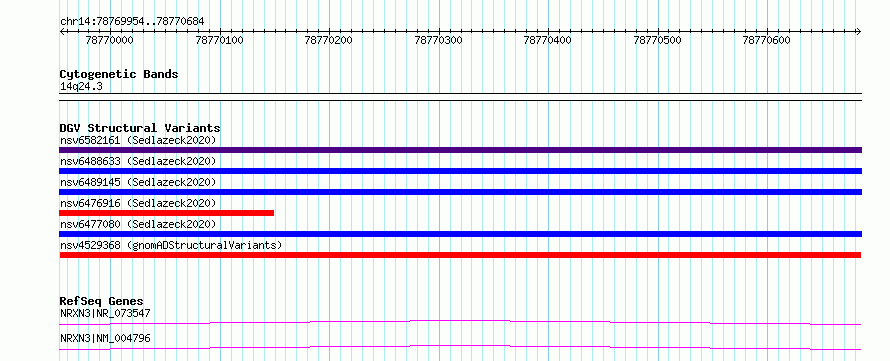This screenshot has height=361, width=890.
Task: Click ruler position label 78770000
Action: click(110, 40)
